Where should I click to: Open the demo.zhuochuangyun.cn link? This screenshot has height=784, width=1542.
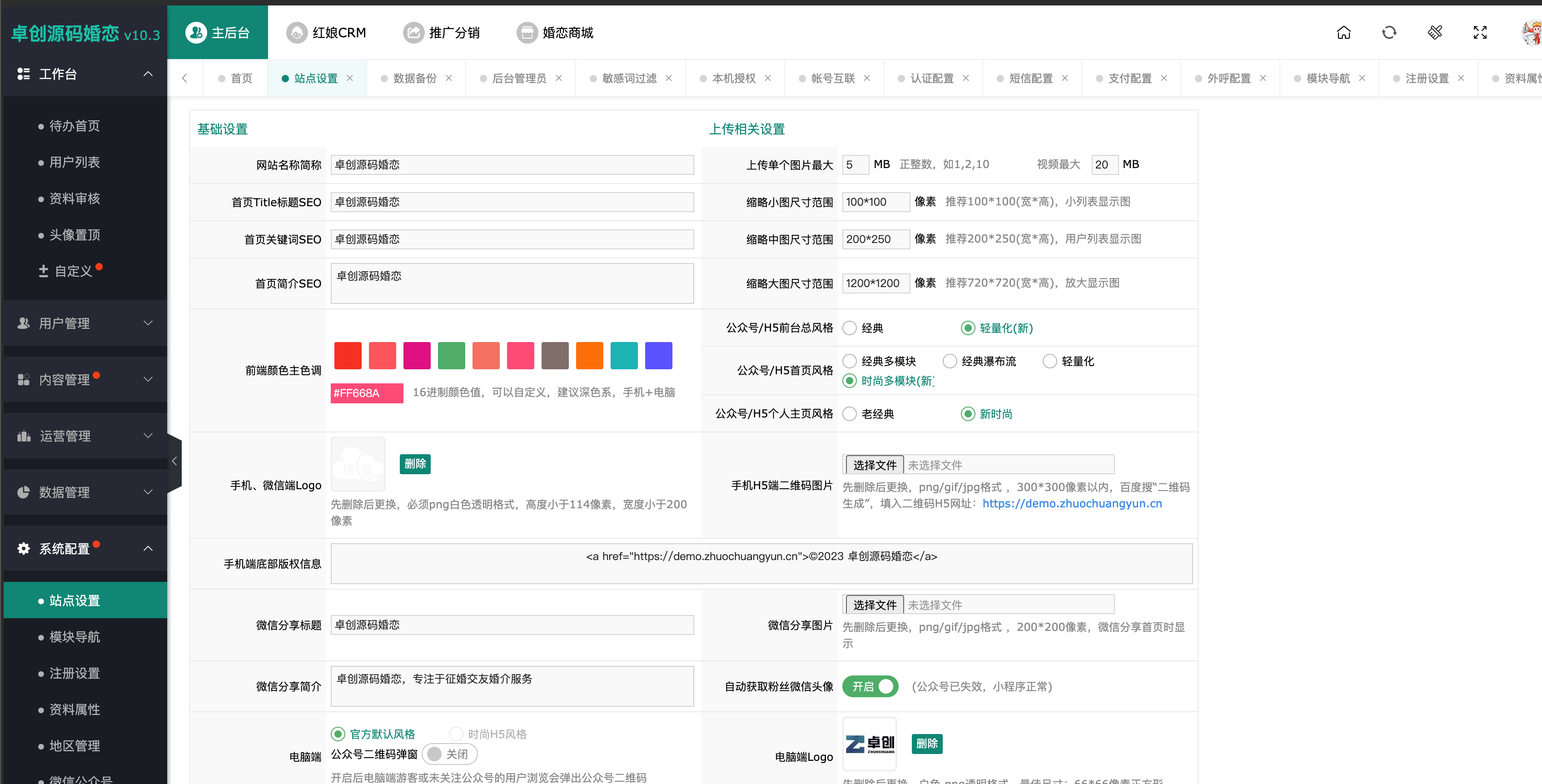tap(1072, 503)
